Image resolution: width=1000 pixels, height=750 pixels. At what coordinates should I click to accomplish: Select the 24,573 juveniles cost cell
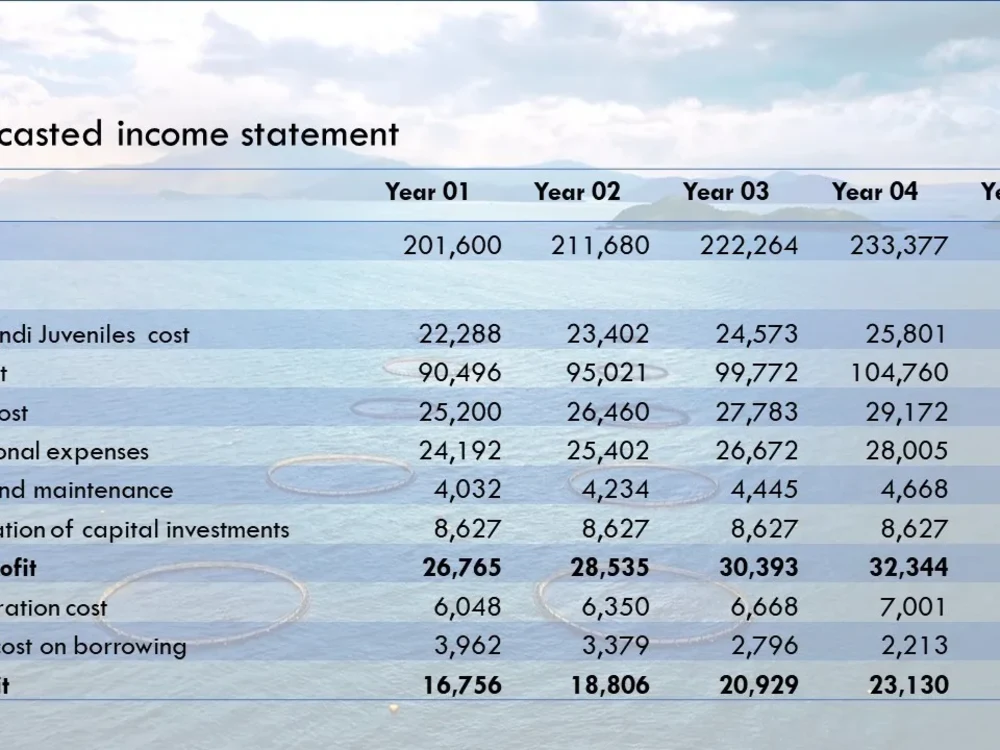[756, 334]
